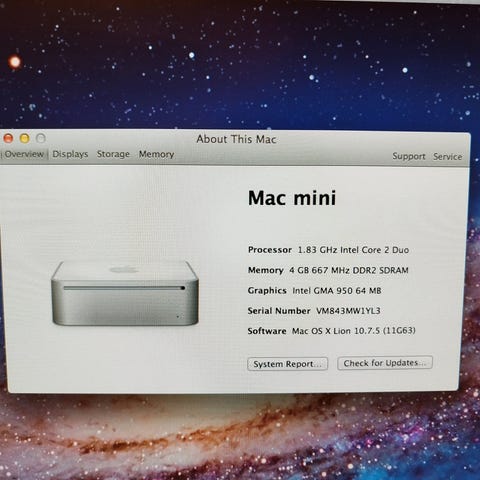Open the Service section
Image resolution: width=480 pixels, height=480 pixels.
tap(448, 157)
